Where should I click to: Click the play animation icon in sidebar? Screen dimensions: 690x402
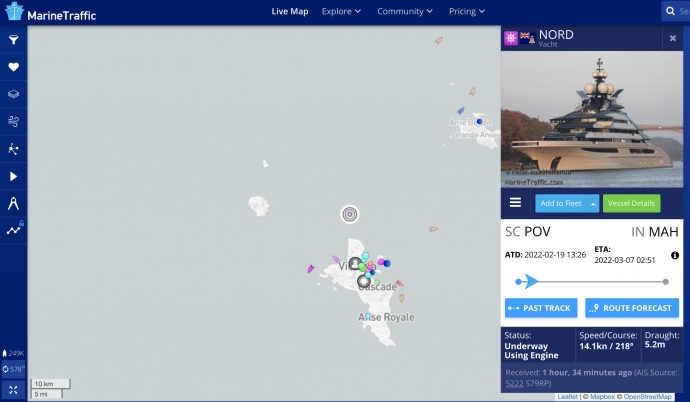(x=14, y=176)
